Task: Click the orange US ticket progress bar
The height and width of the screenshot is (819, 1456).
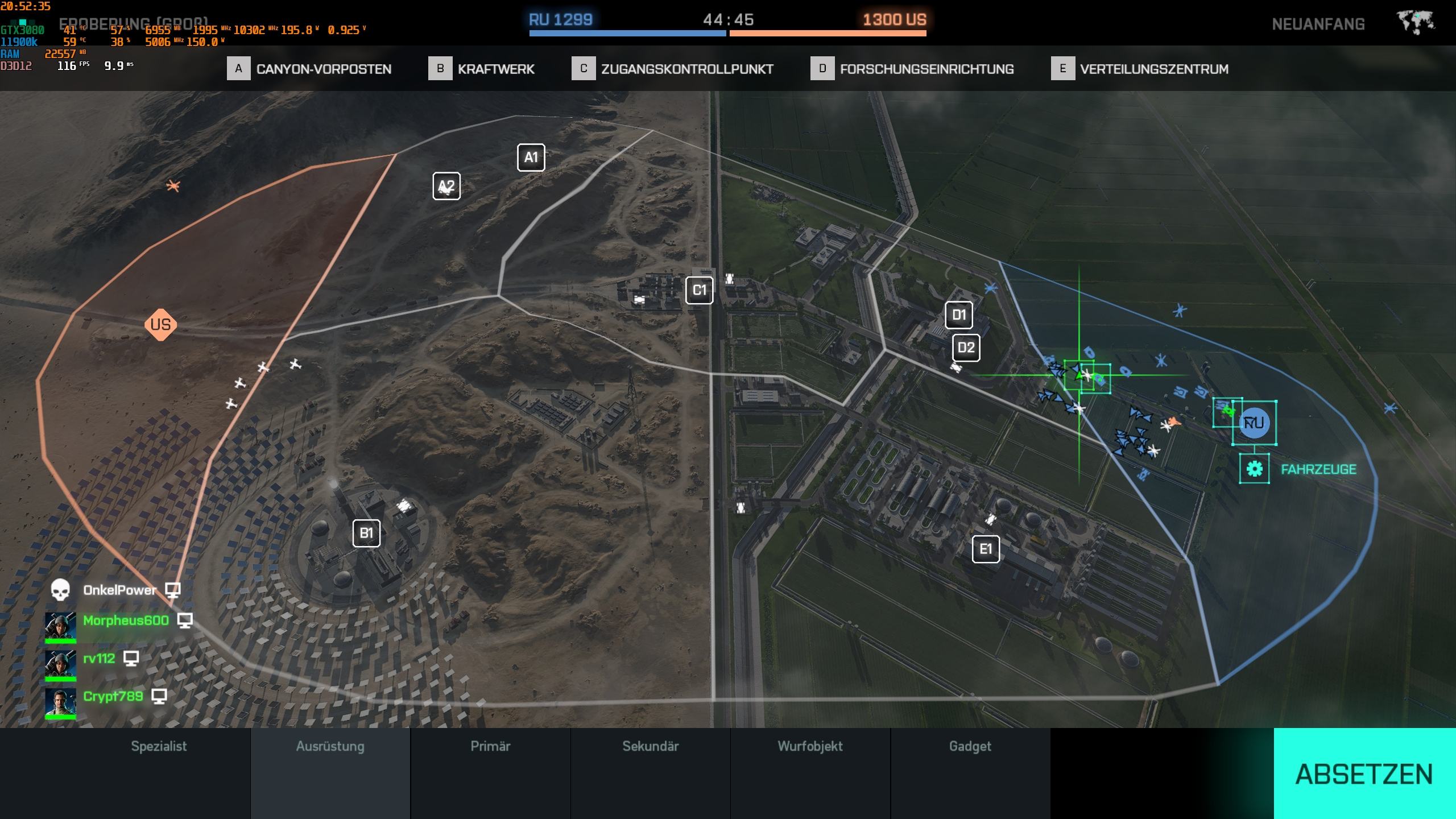Action: (828, 34)
